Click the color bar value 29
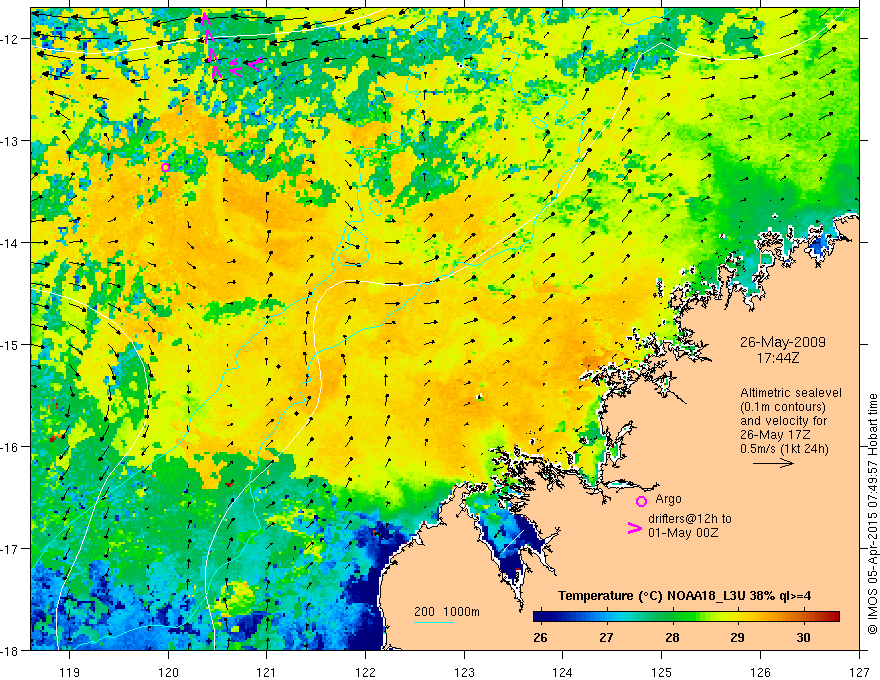This screenshot has height=680, width=880. (737, 638)
